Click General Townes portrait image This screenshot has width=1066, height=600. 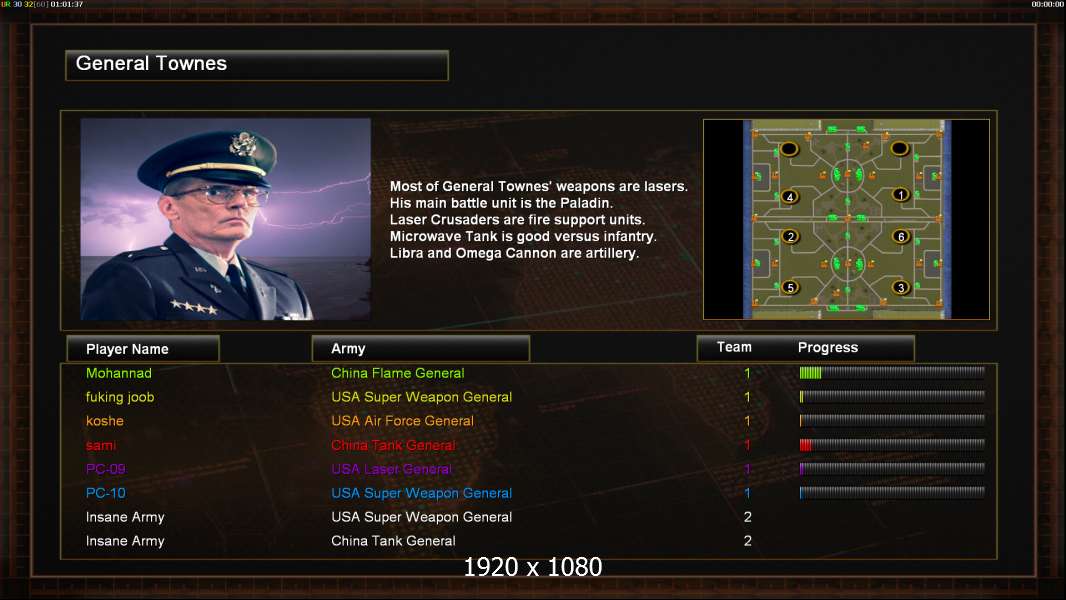(x=226, y=219)
